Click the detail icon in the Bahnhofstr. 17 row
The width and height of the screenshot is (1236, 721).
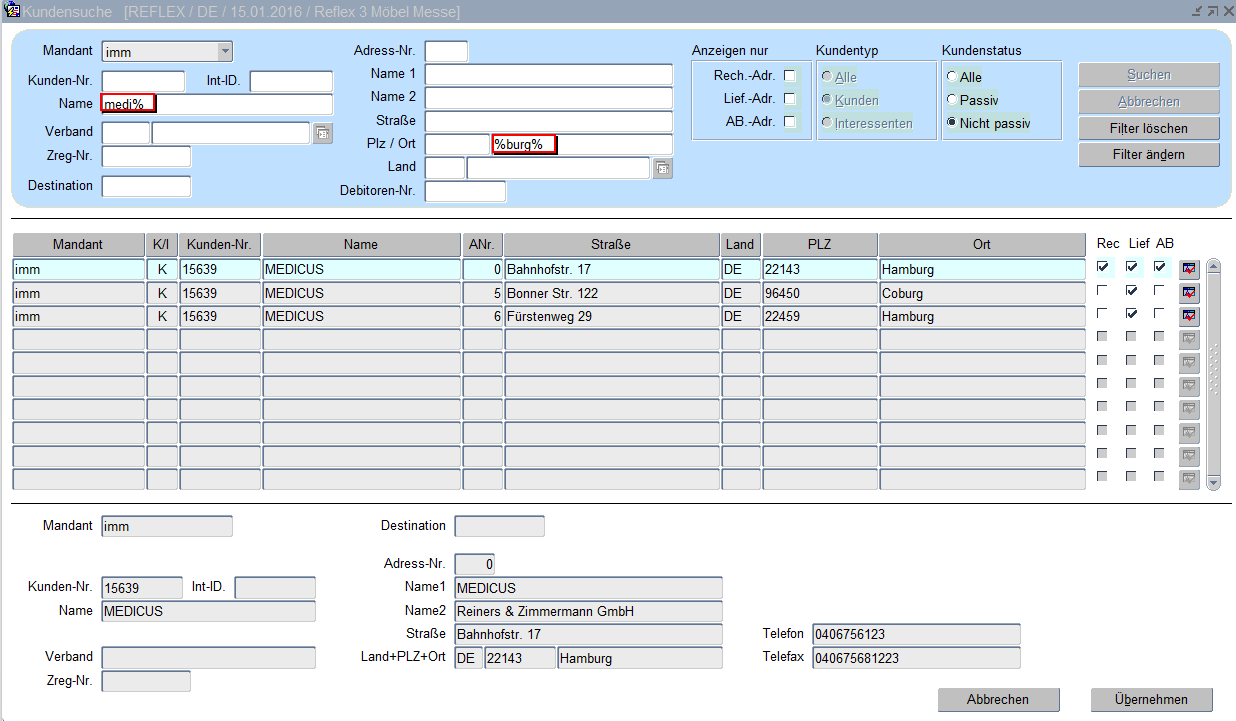coord(1188,269)
